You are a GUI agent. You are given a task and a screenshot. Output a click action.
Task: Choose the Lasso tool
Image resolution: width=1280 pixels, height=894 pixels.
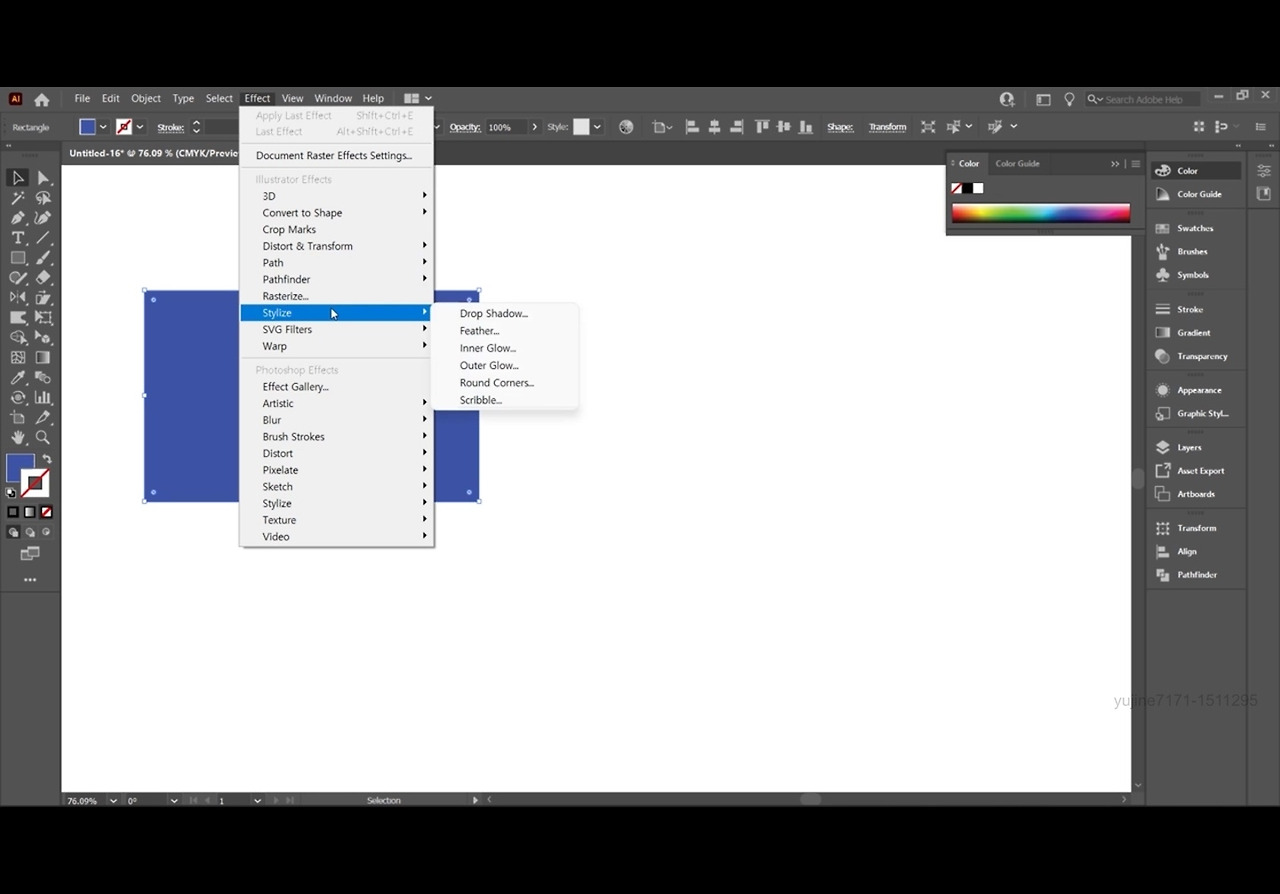[x=43, y=198]
